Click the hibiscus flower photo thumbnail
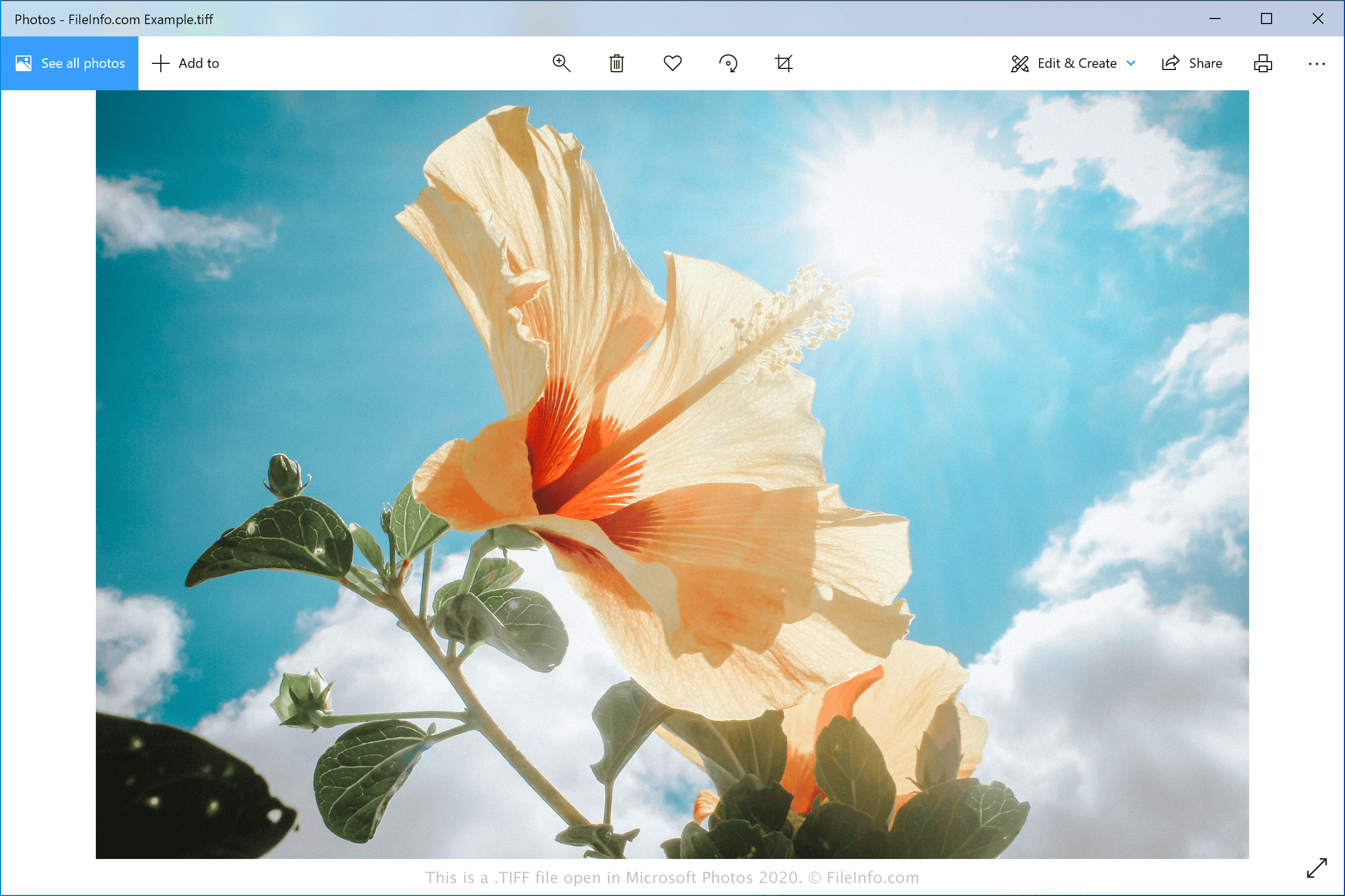Viewport: 1345px width, 896px height. click(x=673, y=475)
